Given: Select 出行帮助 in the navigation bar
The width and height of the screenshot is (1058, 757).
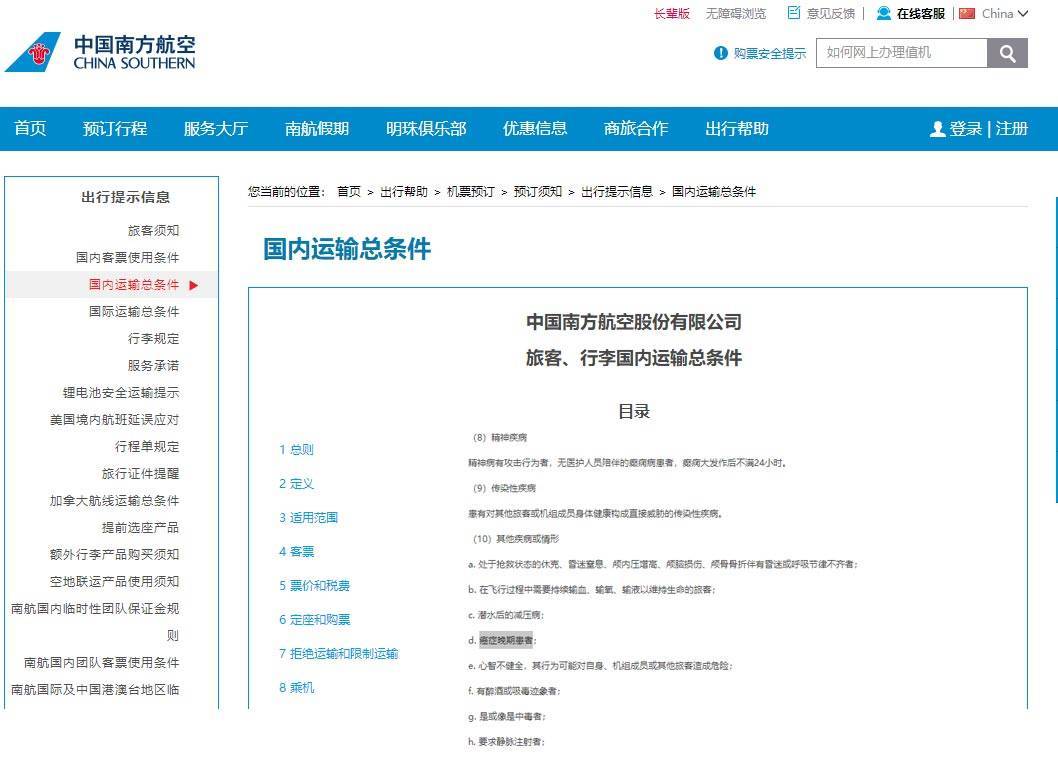Looking at the screenshot, I should click(x=737, y=129).
